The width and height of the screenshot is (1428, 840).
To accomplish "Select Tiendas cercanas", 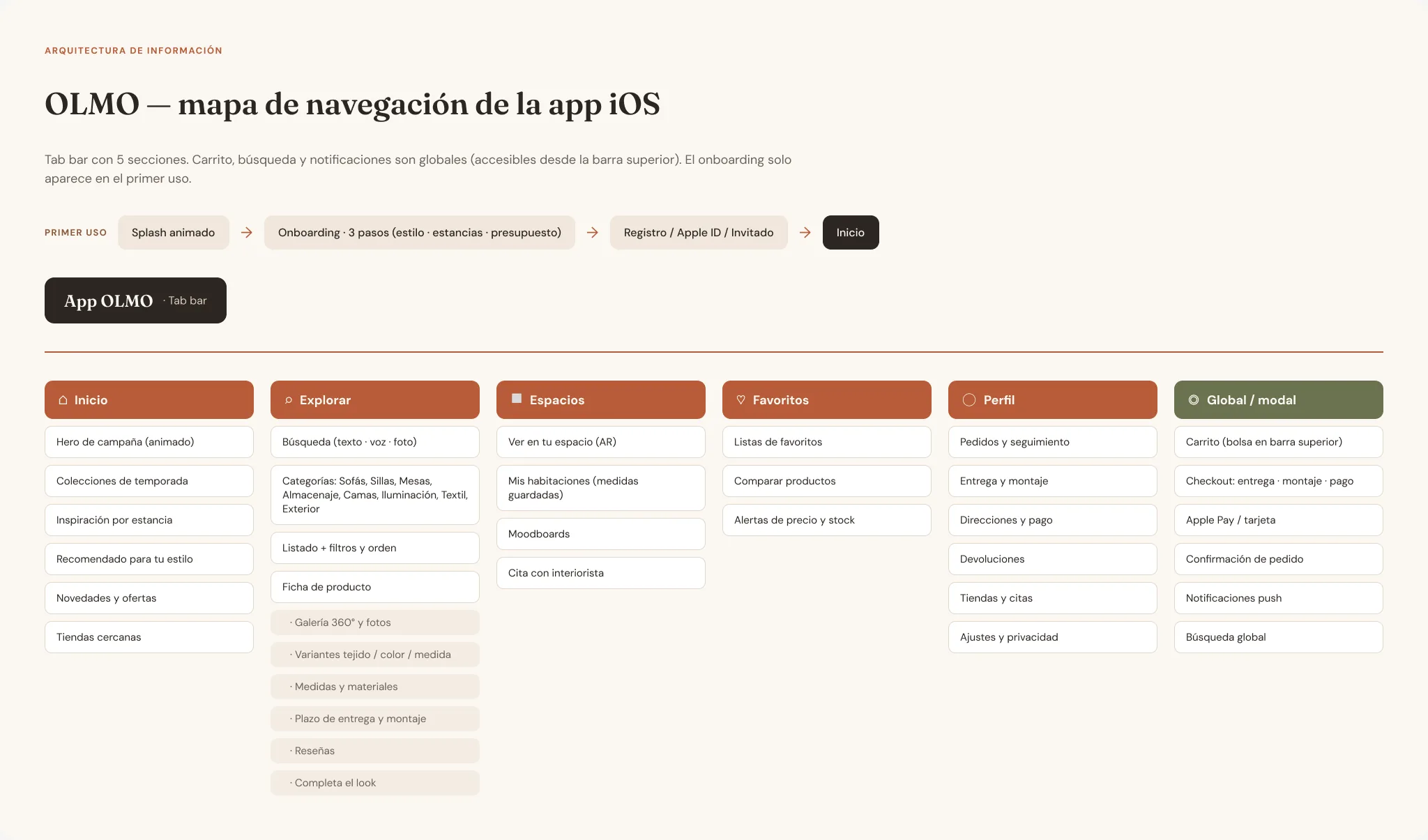I will (x=149, y=637).
